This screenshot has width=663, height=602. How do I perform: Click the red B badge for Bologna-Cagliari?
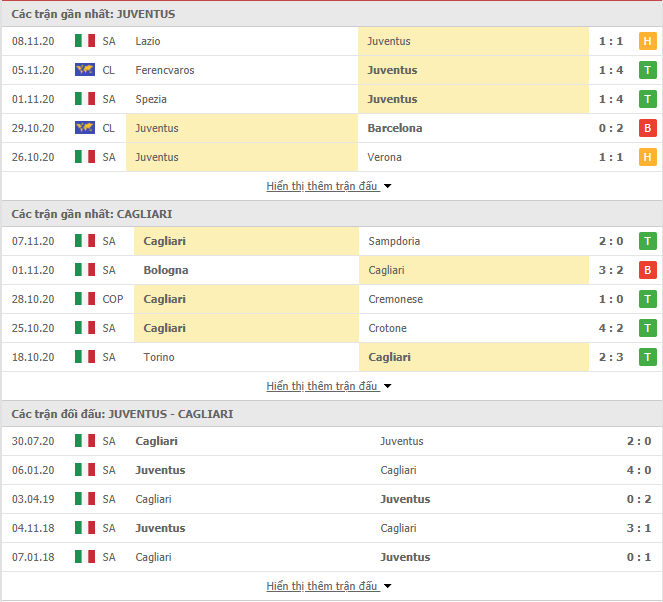647,270
